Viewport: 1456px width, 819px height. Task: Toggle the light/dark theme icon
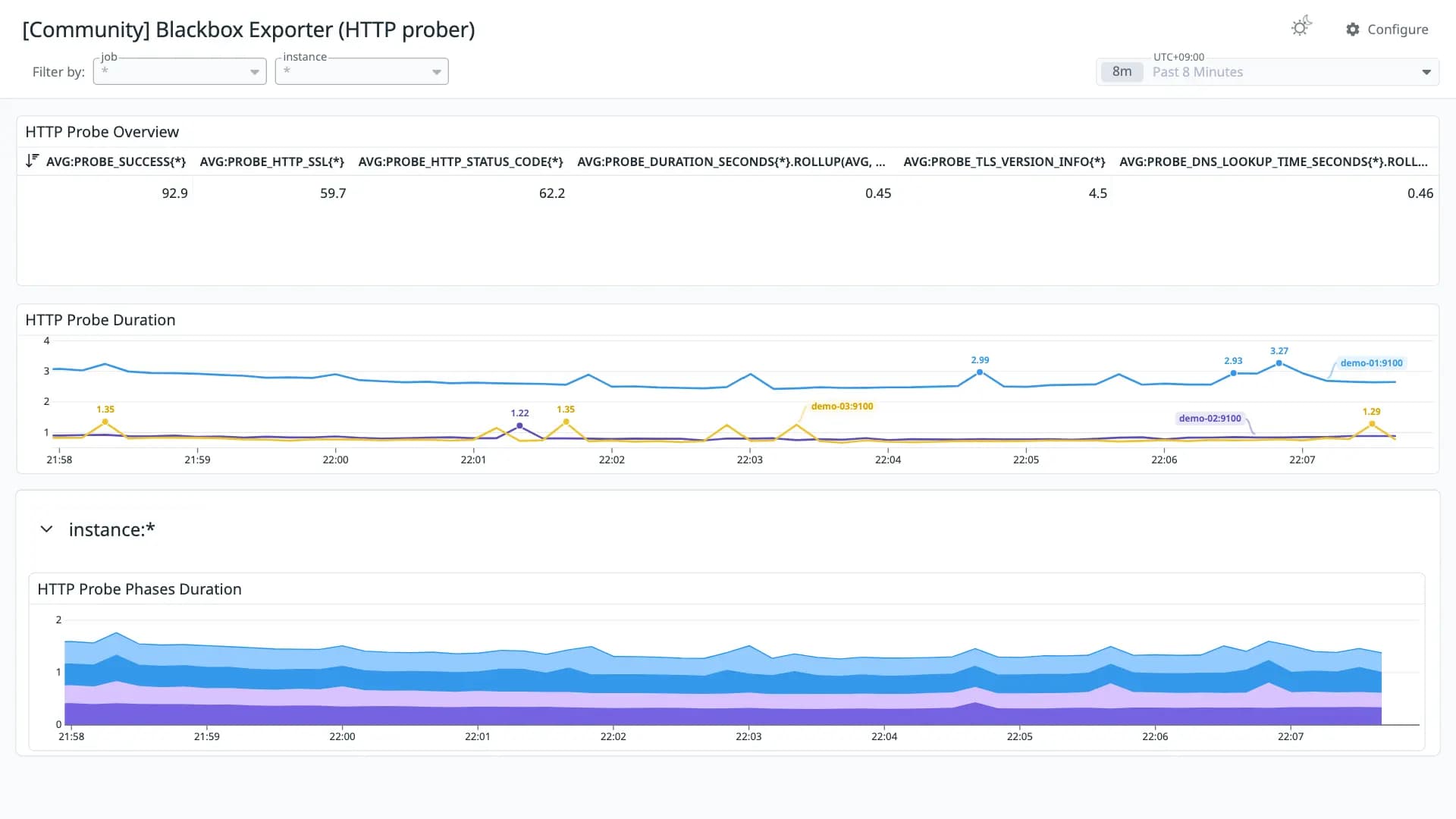(x=1301, y=27)
